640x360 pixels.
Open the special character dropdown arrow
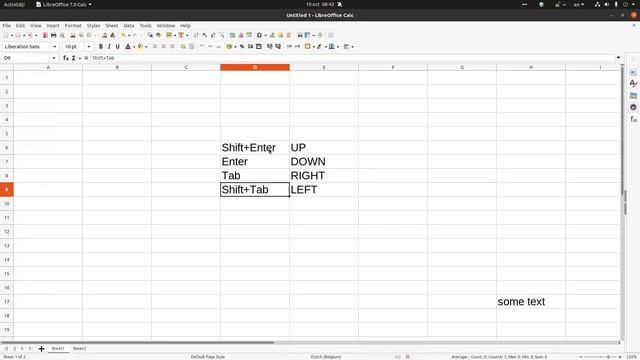click(265, 36)
